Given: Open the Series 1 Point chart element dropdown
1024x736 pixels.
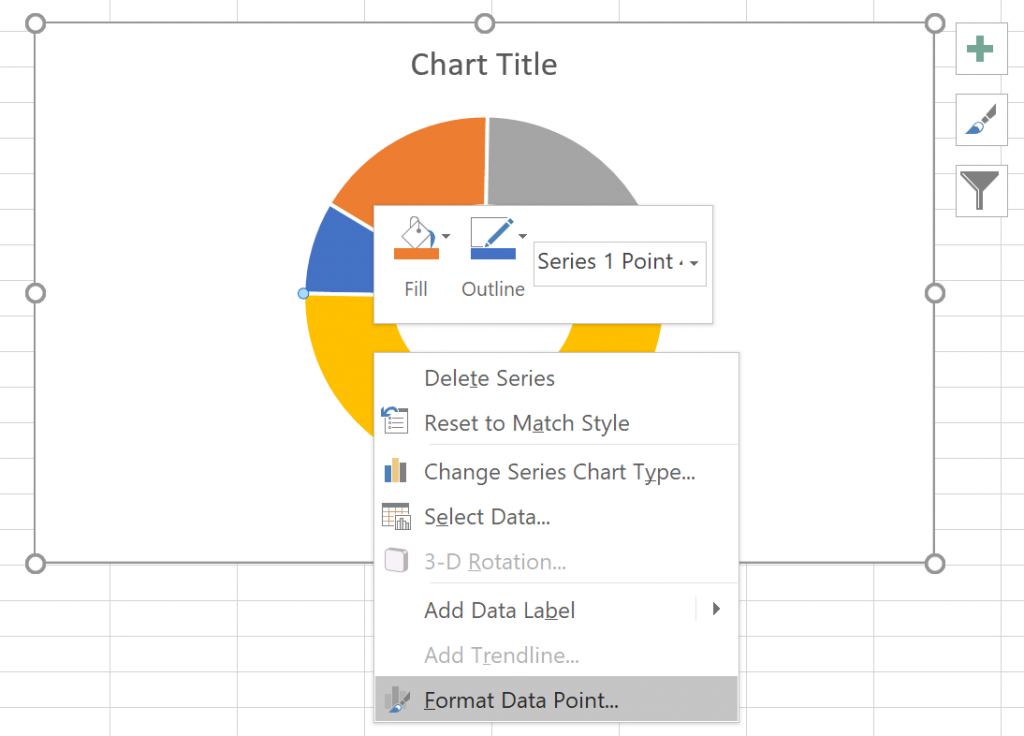Looking at the screenshot, I should pyautogui.click(x=694, y=264).
